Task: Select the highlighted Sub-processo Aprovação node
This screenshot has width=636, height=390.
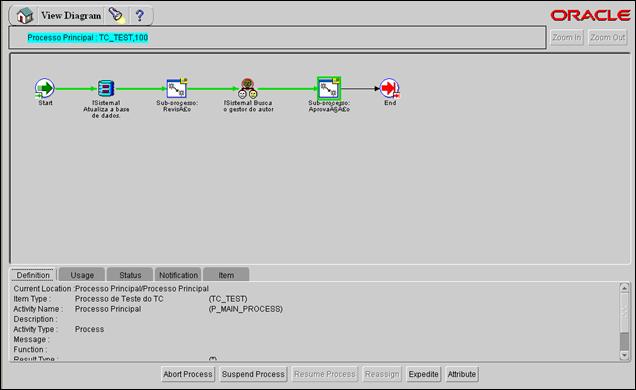Action: [329, 88]
